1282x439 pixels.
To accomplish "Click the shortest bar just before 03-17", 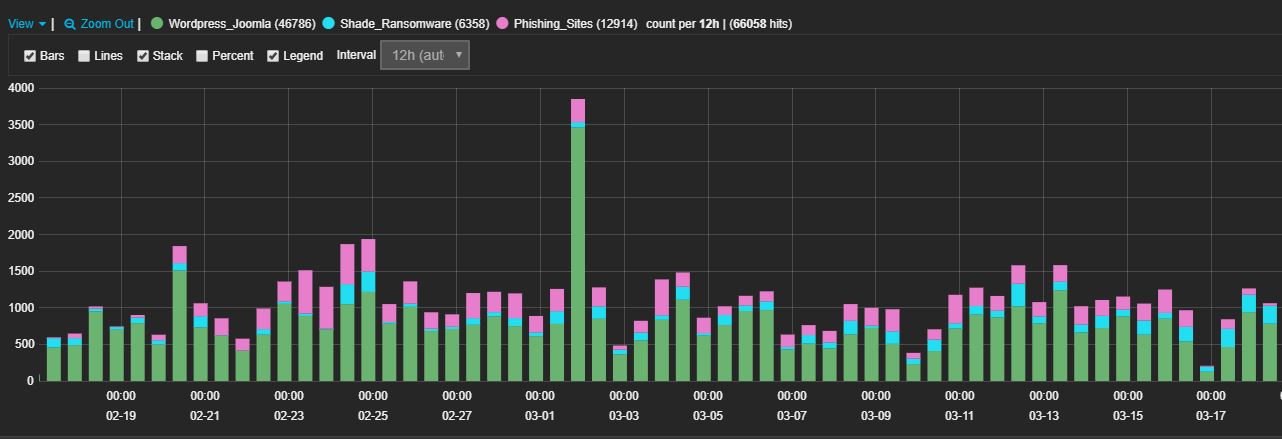I will (x=1206, y=374).
